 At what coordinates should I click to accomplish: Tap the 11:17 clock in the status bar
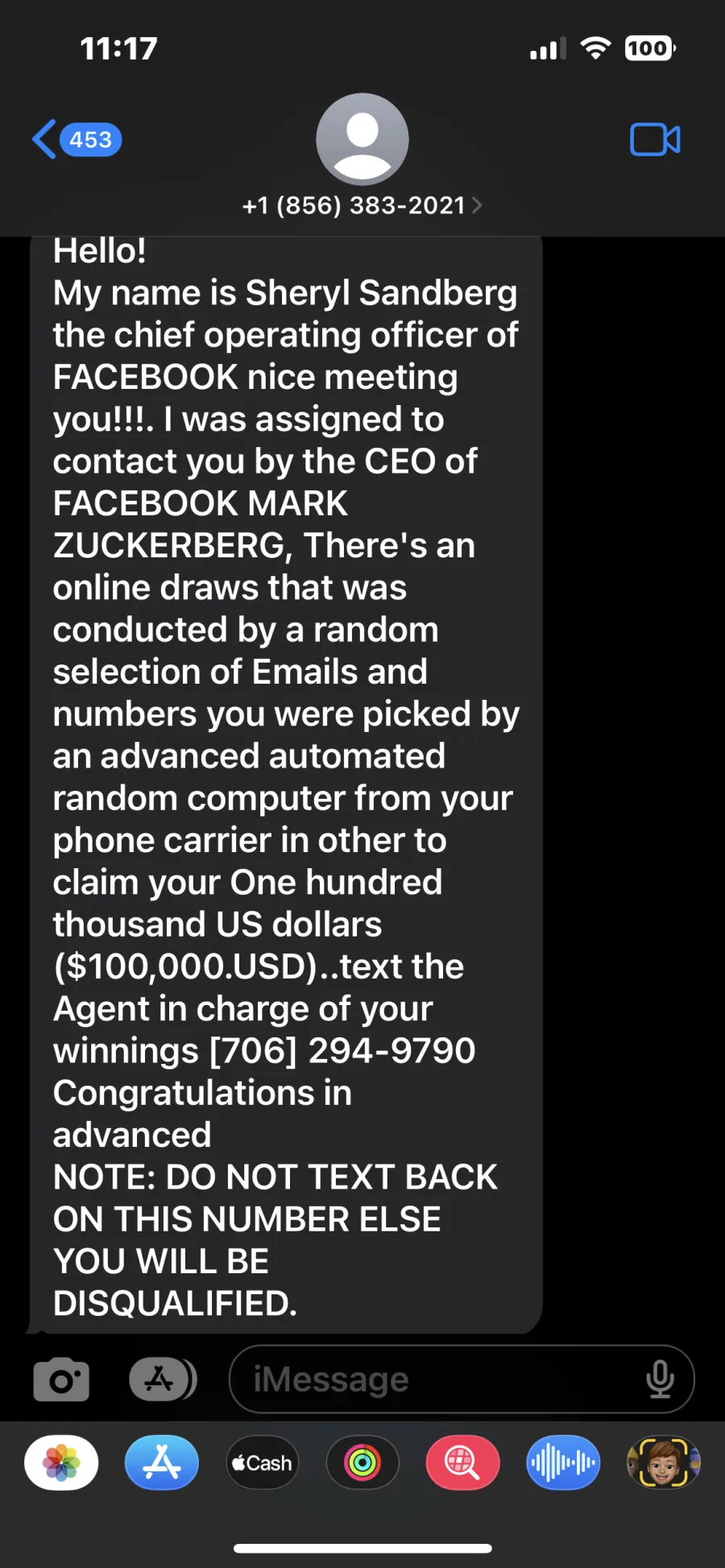click(119, 49)
